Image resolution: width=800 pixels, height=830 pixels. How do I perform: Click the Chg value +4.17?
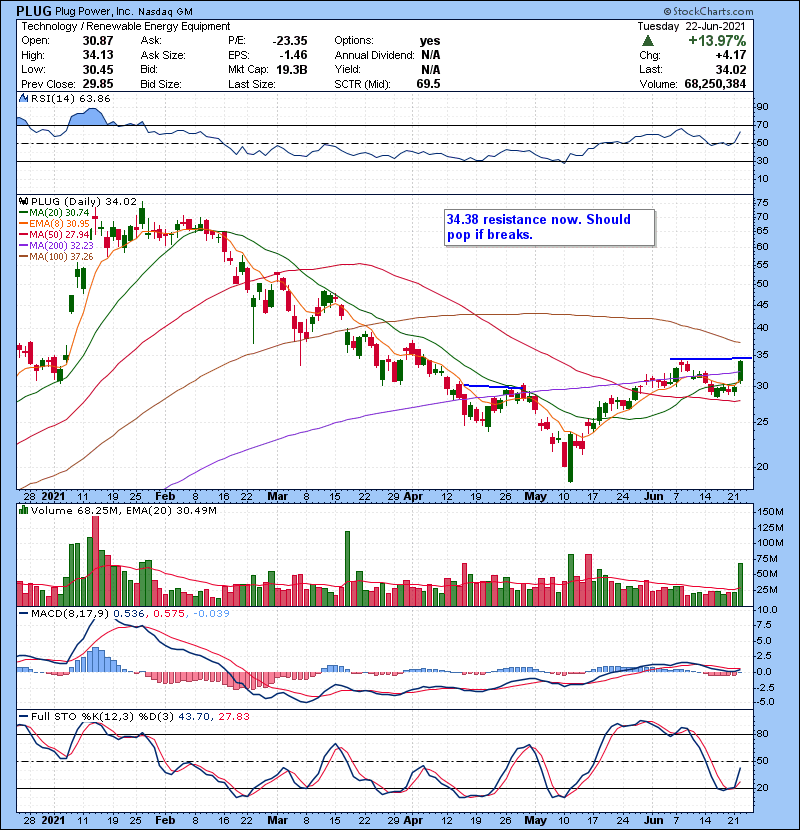click(x=731, y=55)
